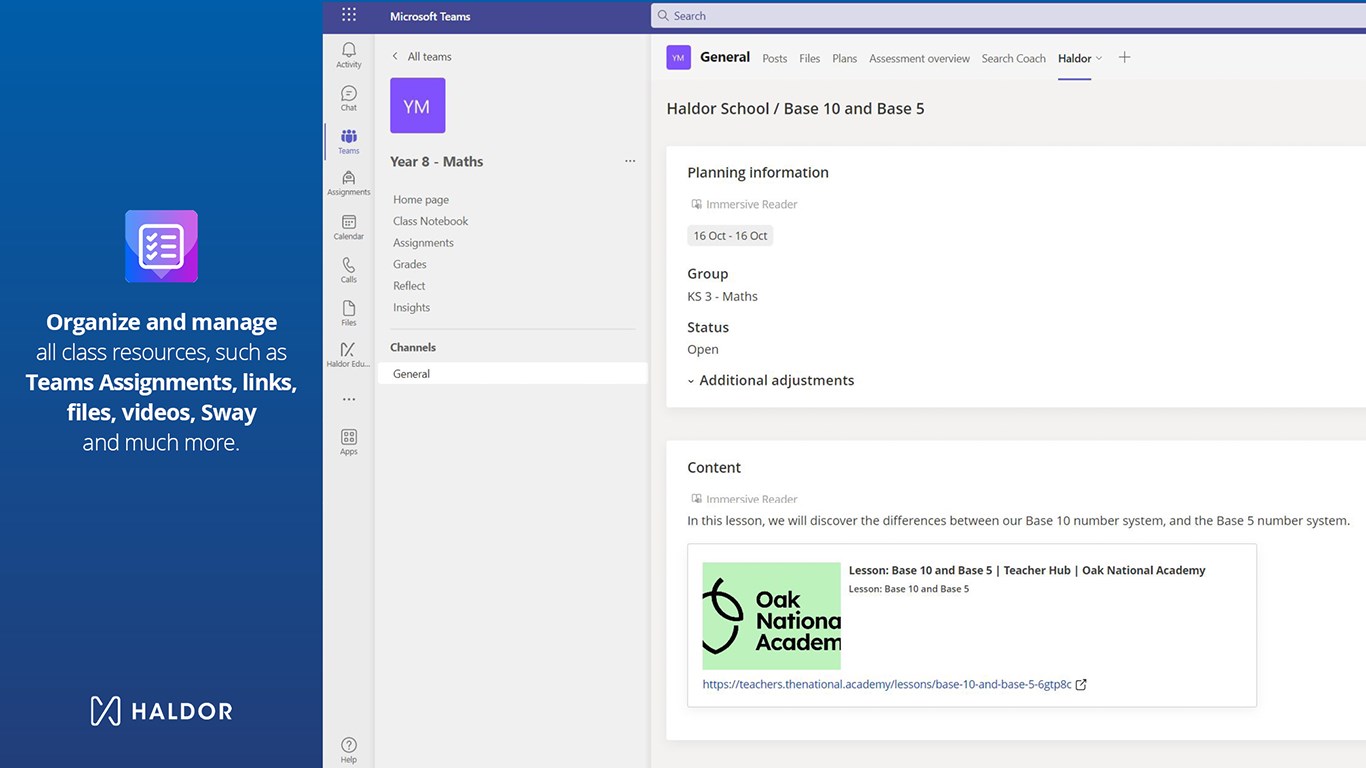Viewport: 1366px width, 768px height.
Task: Open the Activity bell icon
Action: click(x=348, y=54)
